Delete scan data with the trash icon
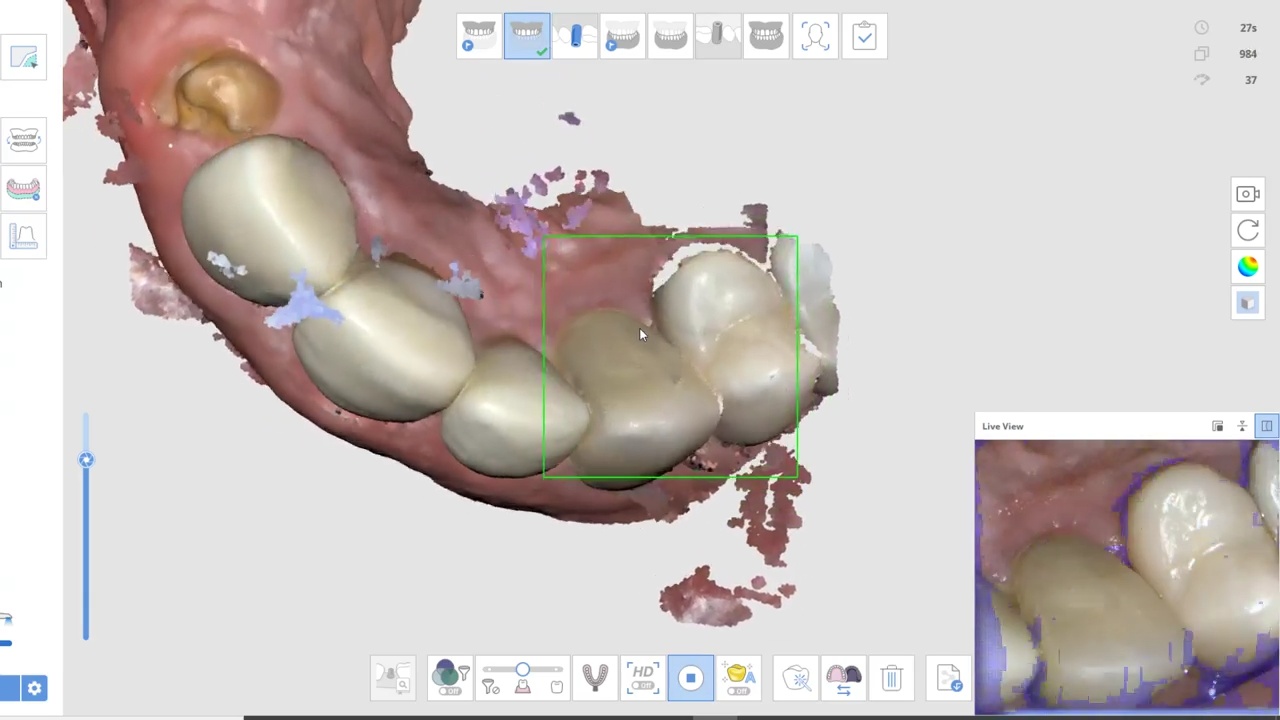Image resolution: width=1280 pixels, height=720 pixels. (x=892, y=678)
